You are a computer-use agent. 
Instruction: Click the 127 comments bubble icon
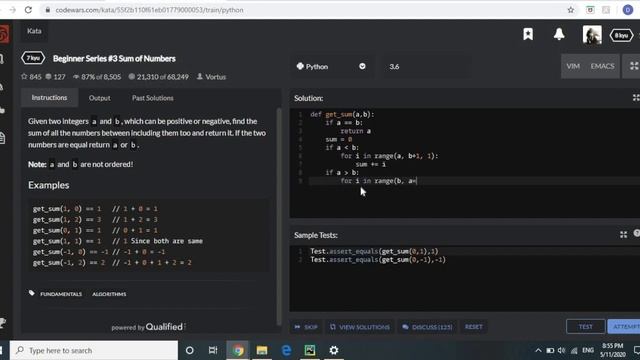[x=48, y=77]
